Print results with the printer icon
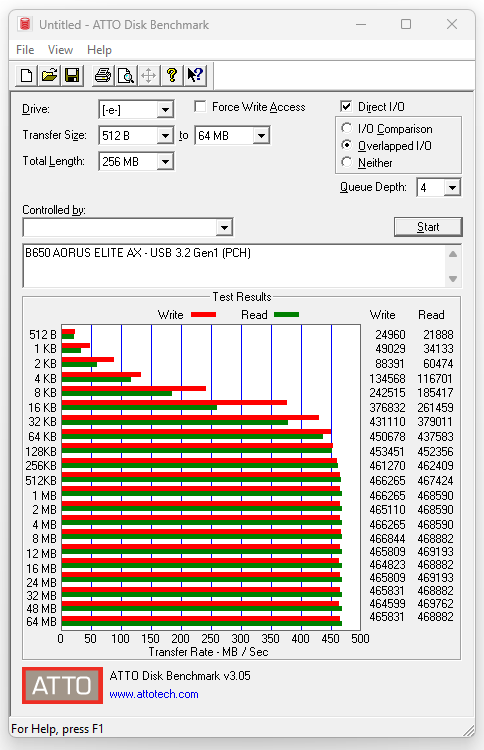484x750 pixels. (x=103, y=76)
